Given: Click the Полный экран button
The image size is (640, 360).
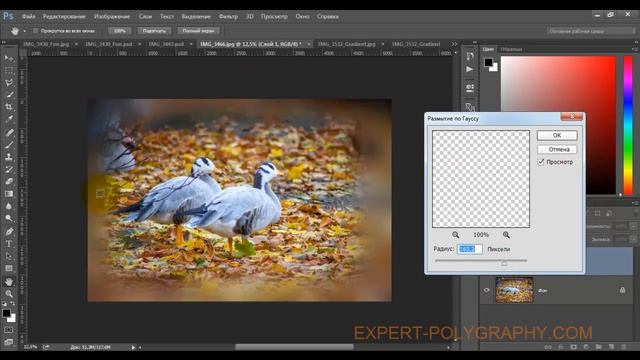Looking at the screenshot, I should [198, 31].
